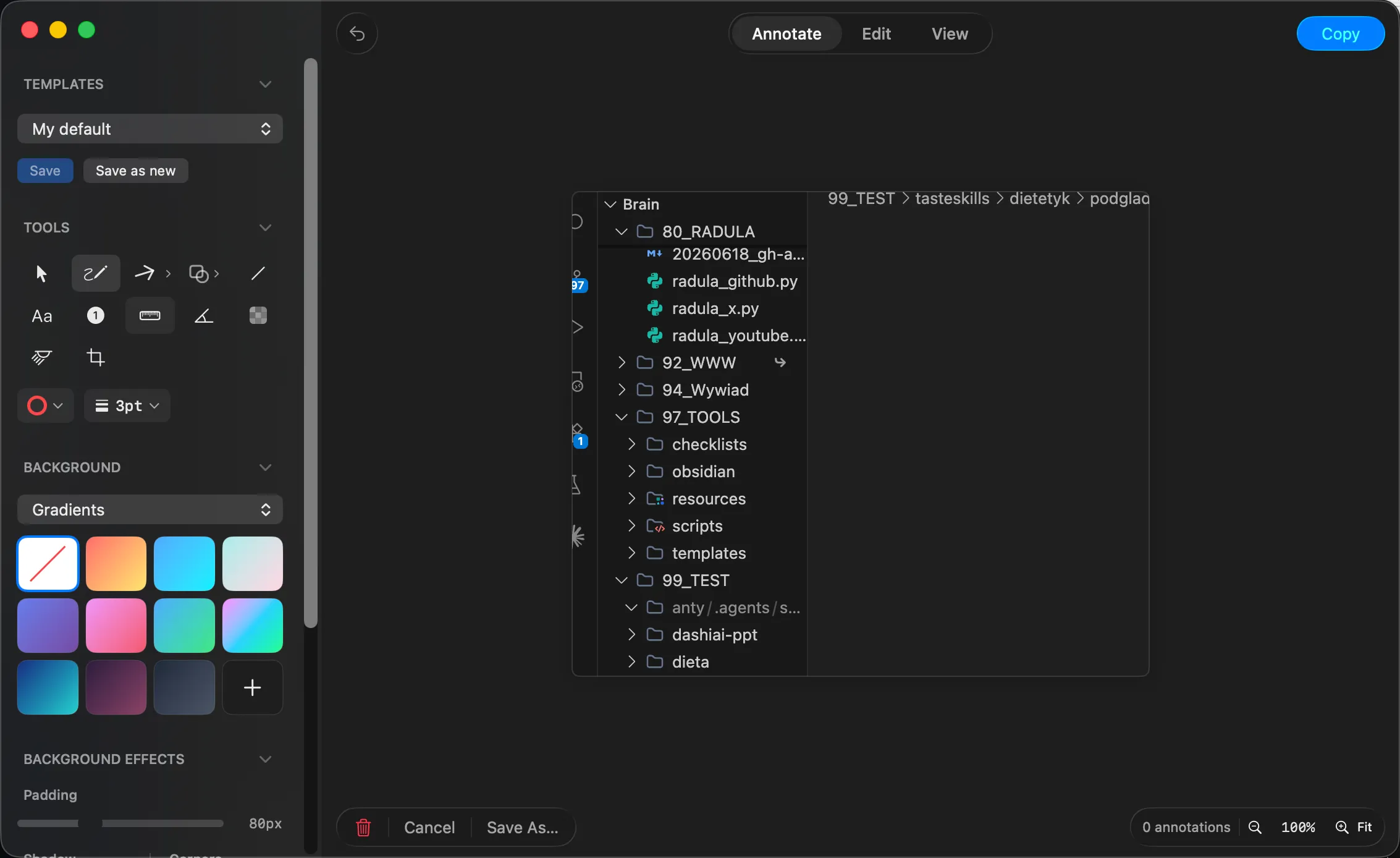Open the 3pt line width dropdown

[x=127, y=406]
